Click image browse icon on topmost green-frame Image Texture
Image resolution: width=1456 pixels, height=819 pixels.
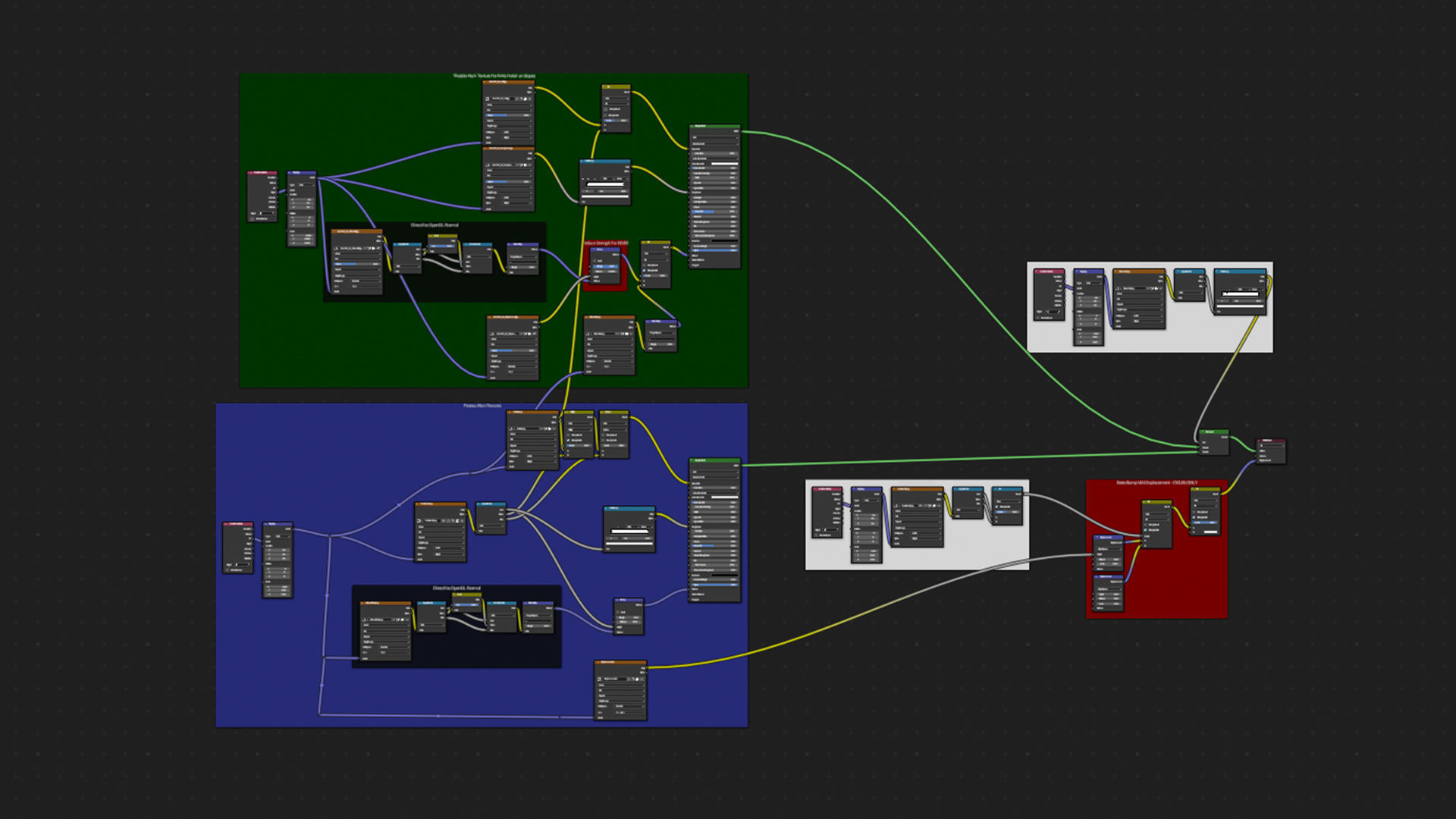[x=488, y=99]
